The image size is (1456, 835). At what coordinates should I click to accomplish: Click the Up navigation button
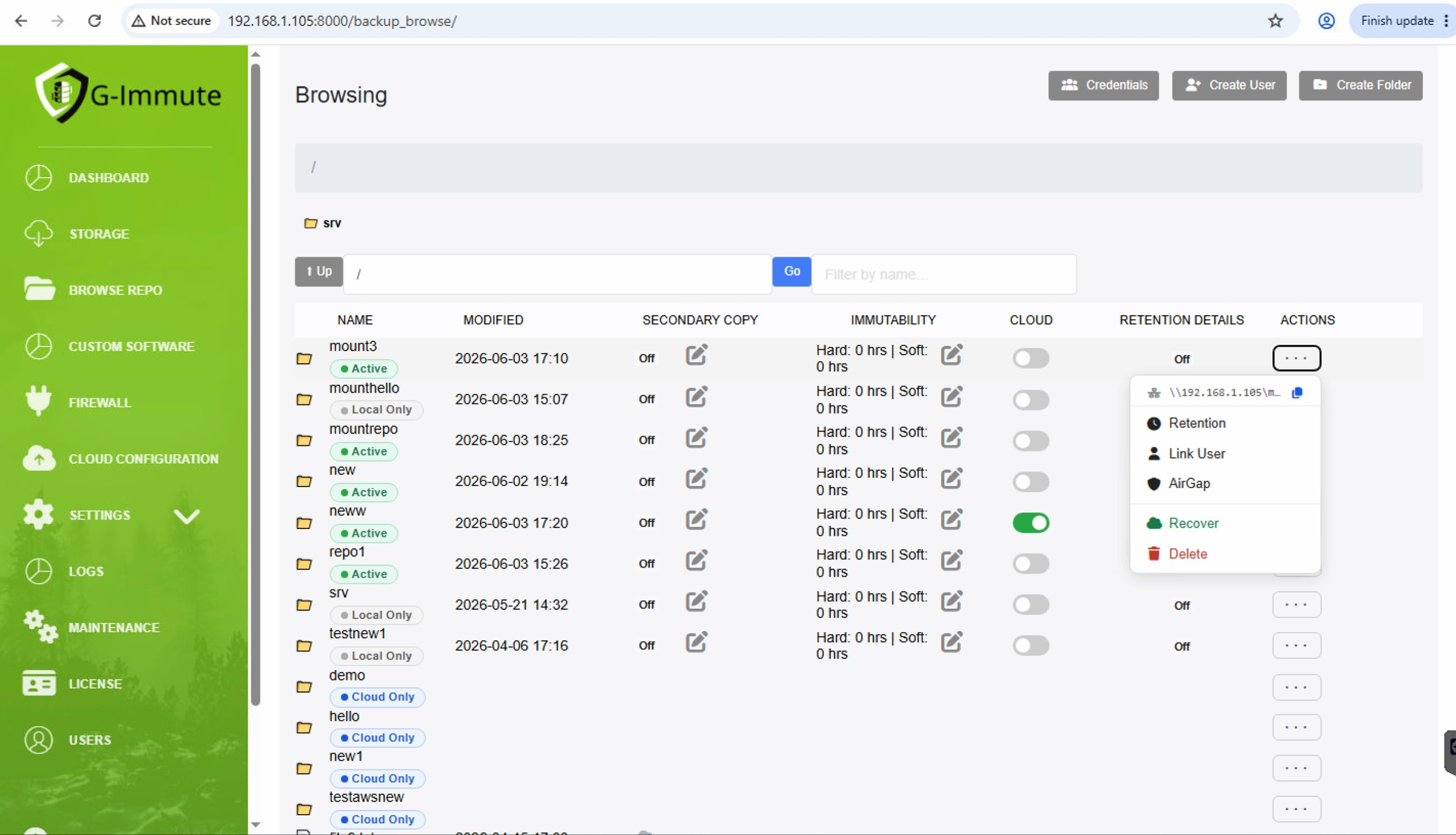(x=319, y=271)
